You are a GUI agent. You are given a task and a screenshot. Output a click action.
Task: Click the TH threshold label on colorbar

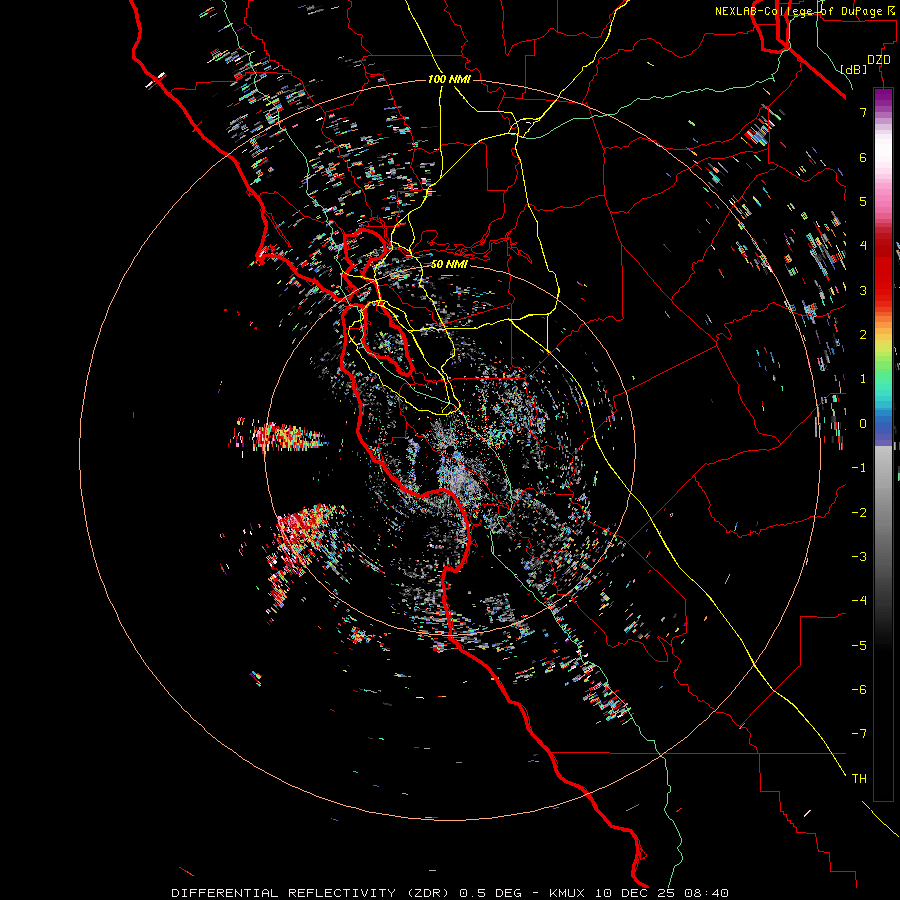(859, 779)
